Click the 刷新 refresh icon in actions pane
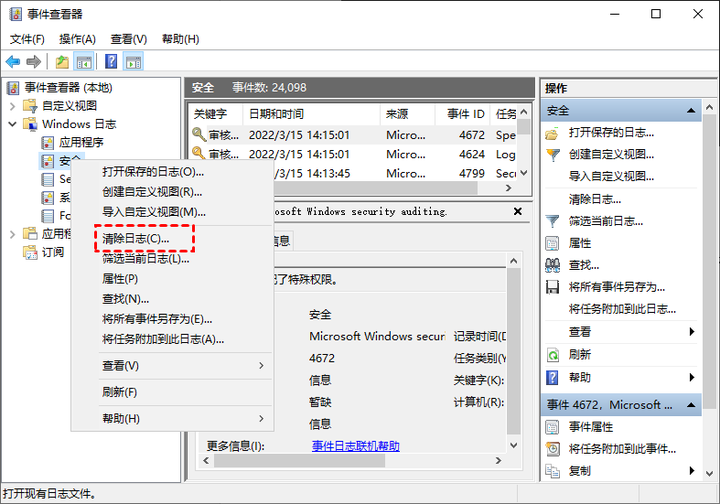Viewport: 720px width, 504px height. [553, 355]
